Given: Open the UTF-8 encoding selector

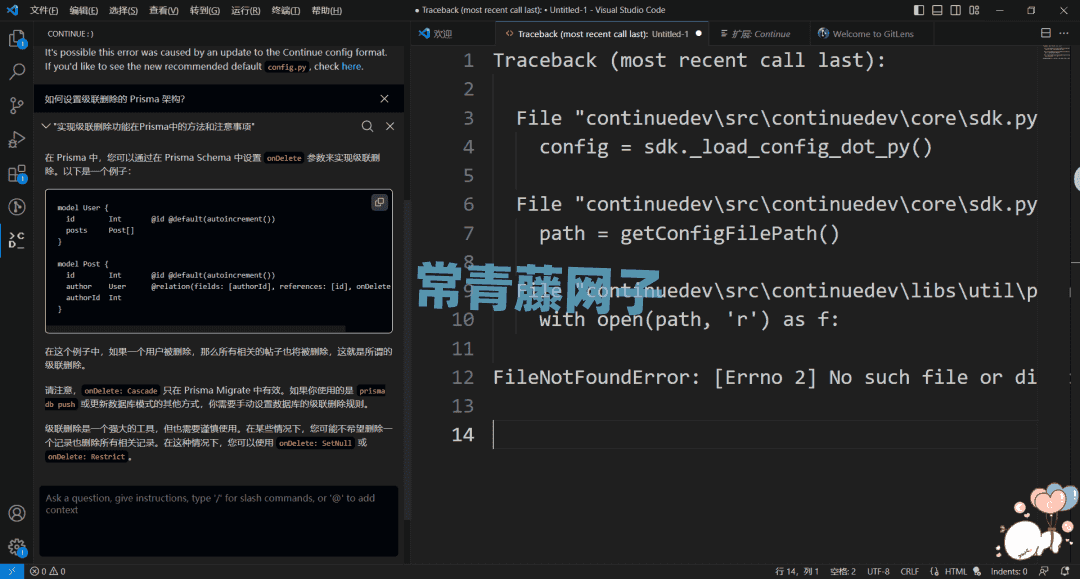Looking at the screenshot, I should 878,571.
